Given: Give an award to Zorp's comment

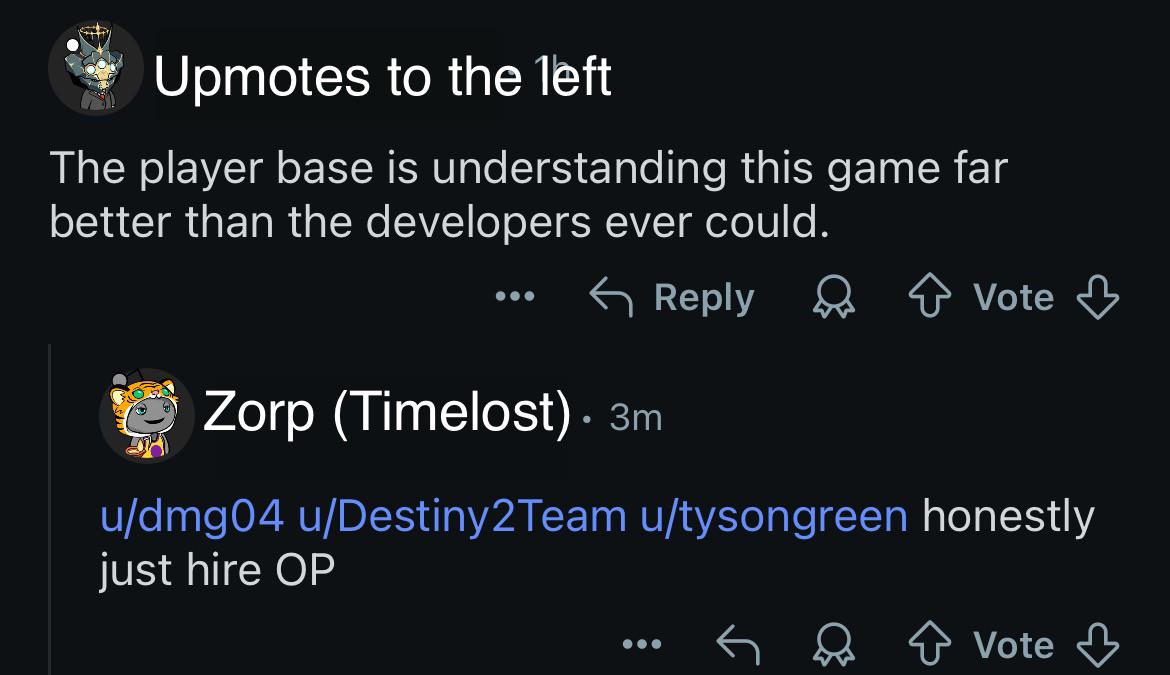Looking at the screenshot, I should pos(833,644).
